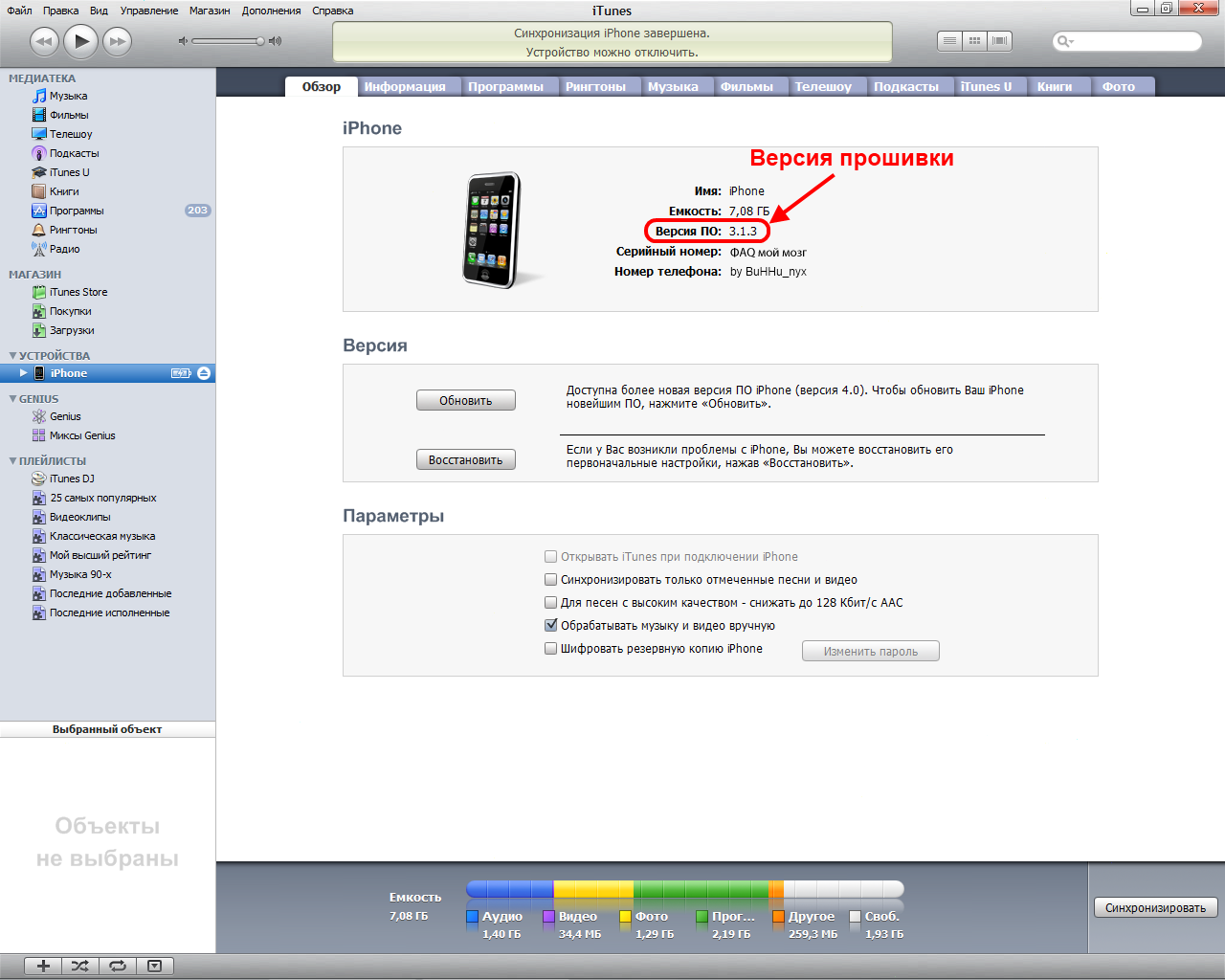Open the Музыка library icon

39,96
